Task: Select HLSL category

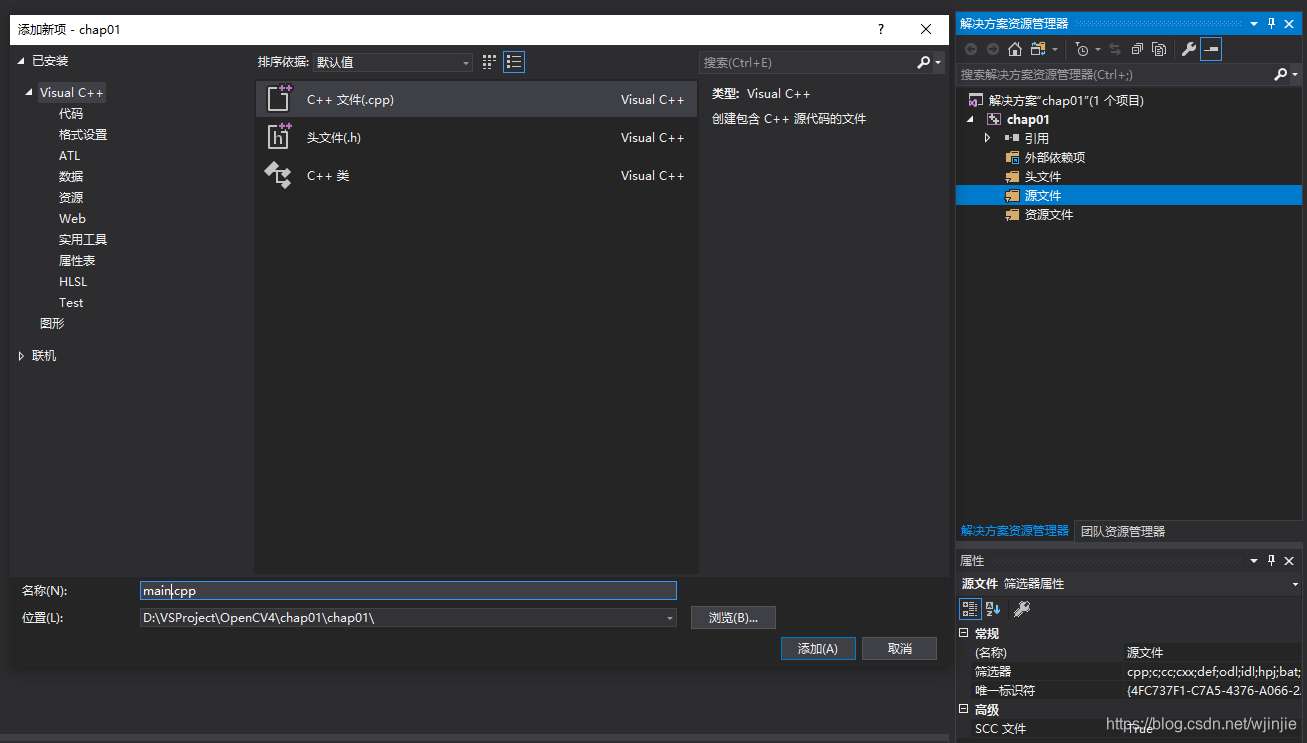Action: [73, 282]
